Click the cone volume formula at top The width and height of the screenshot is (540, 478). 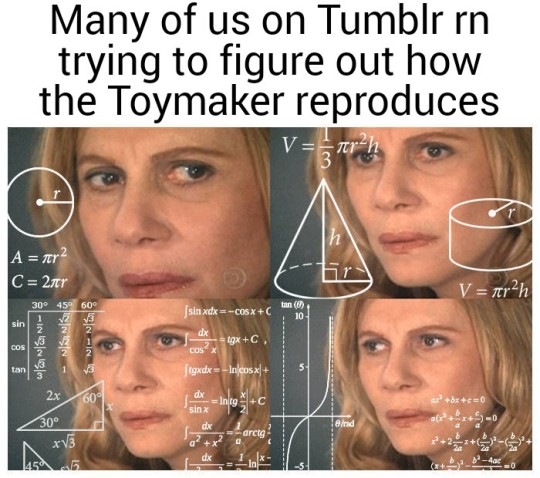(x=331, y=148)
